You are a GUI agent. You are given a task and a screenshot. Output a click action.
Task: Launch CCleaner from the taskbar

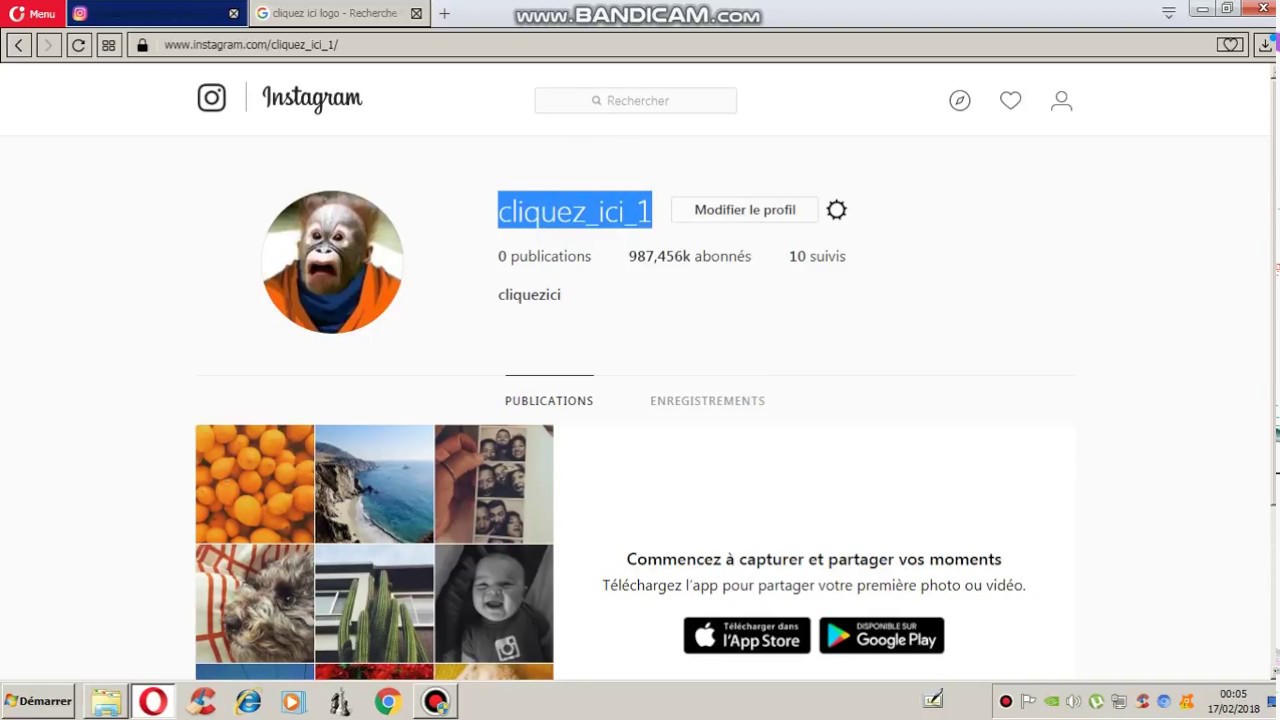coord(202,702)
